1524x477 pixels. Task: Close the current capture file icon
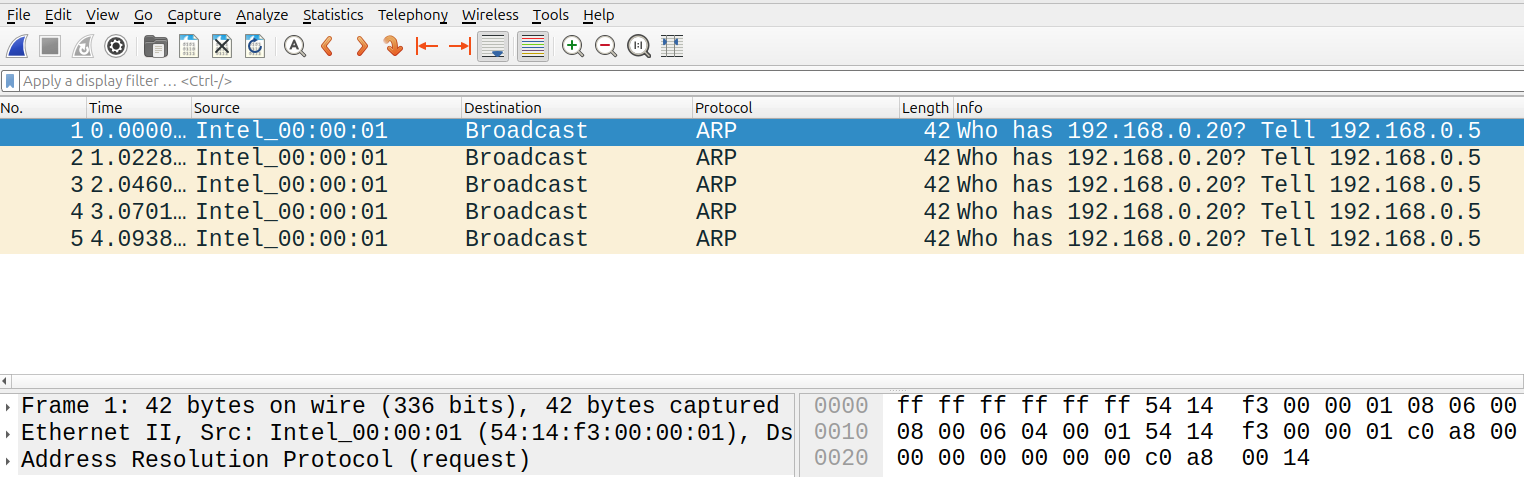click(222, 46)
